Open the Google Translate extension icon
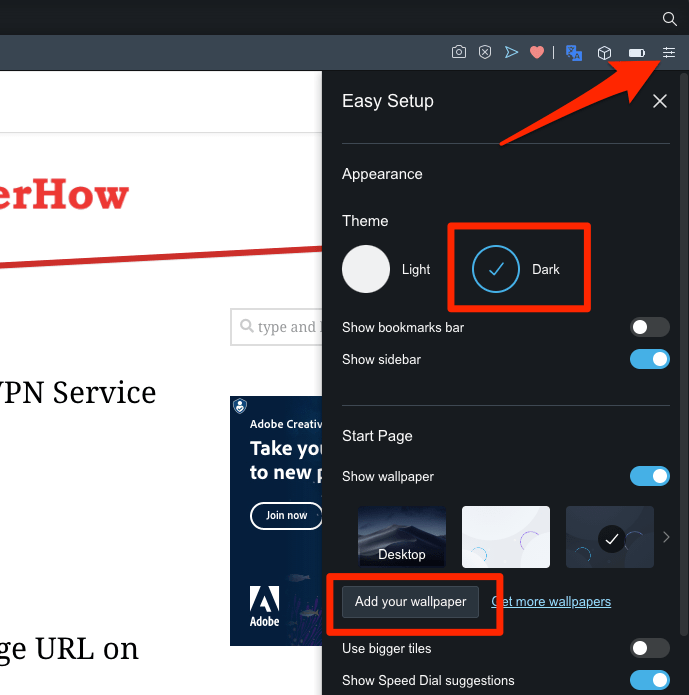The image size is (689, 695). click(574, 52)
